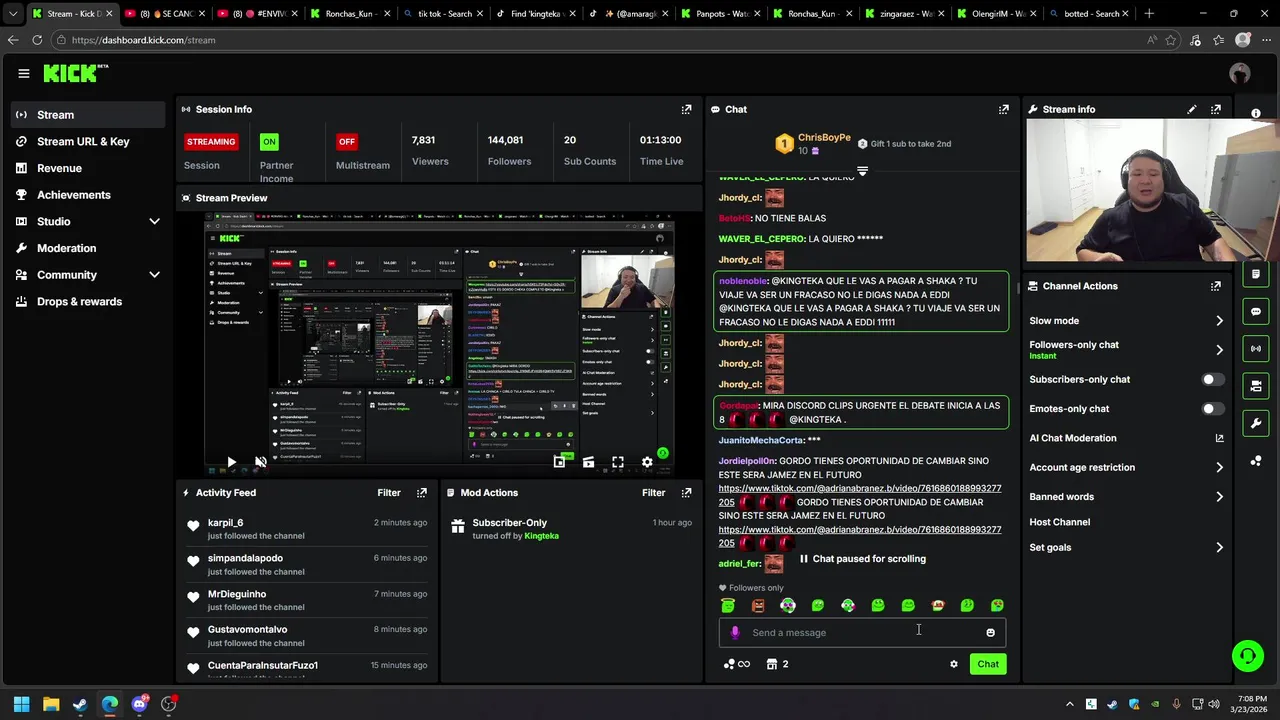Open Steam from taskbar
Viewport: 1280px width, 720px height.
point(80,704)
